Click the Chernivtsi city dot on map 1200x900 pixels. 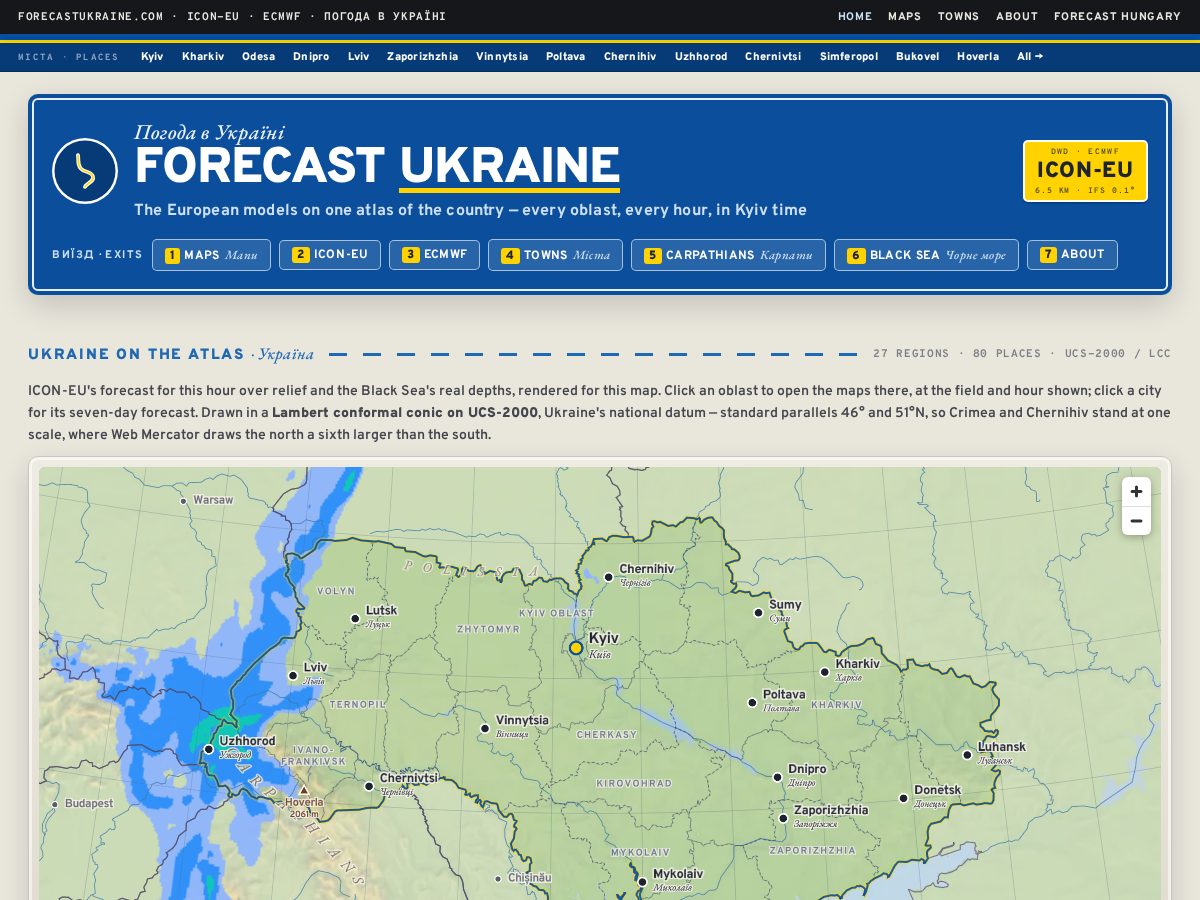click(369, 787)
